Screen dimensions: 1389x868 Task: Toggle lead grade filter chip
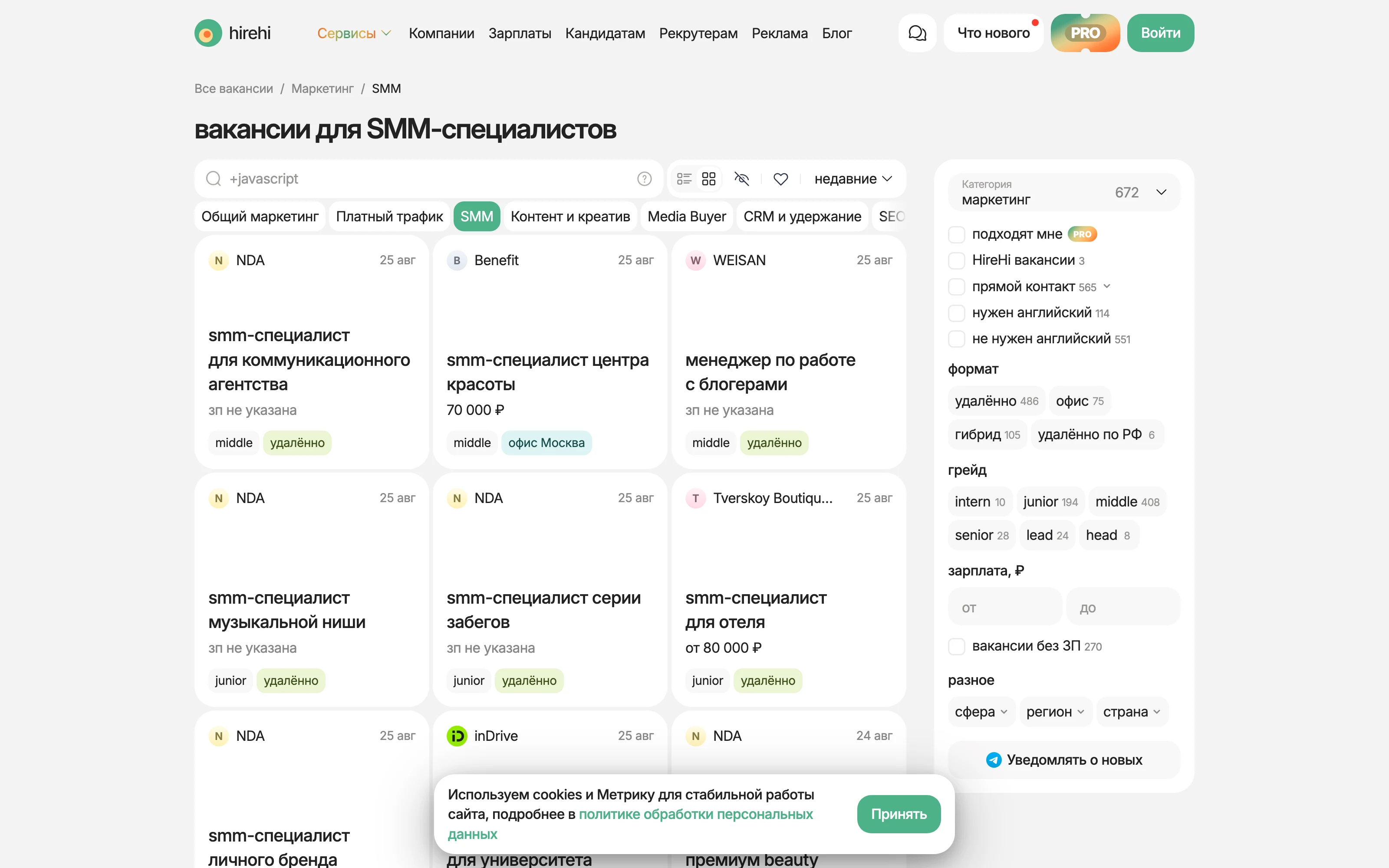coord(1047,535)
